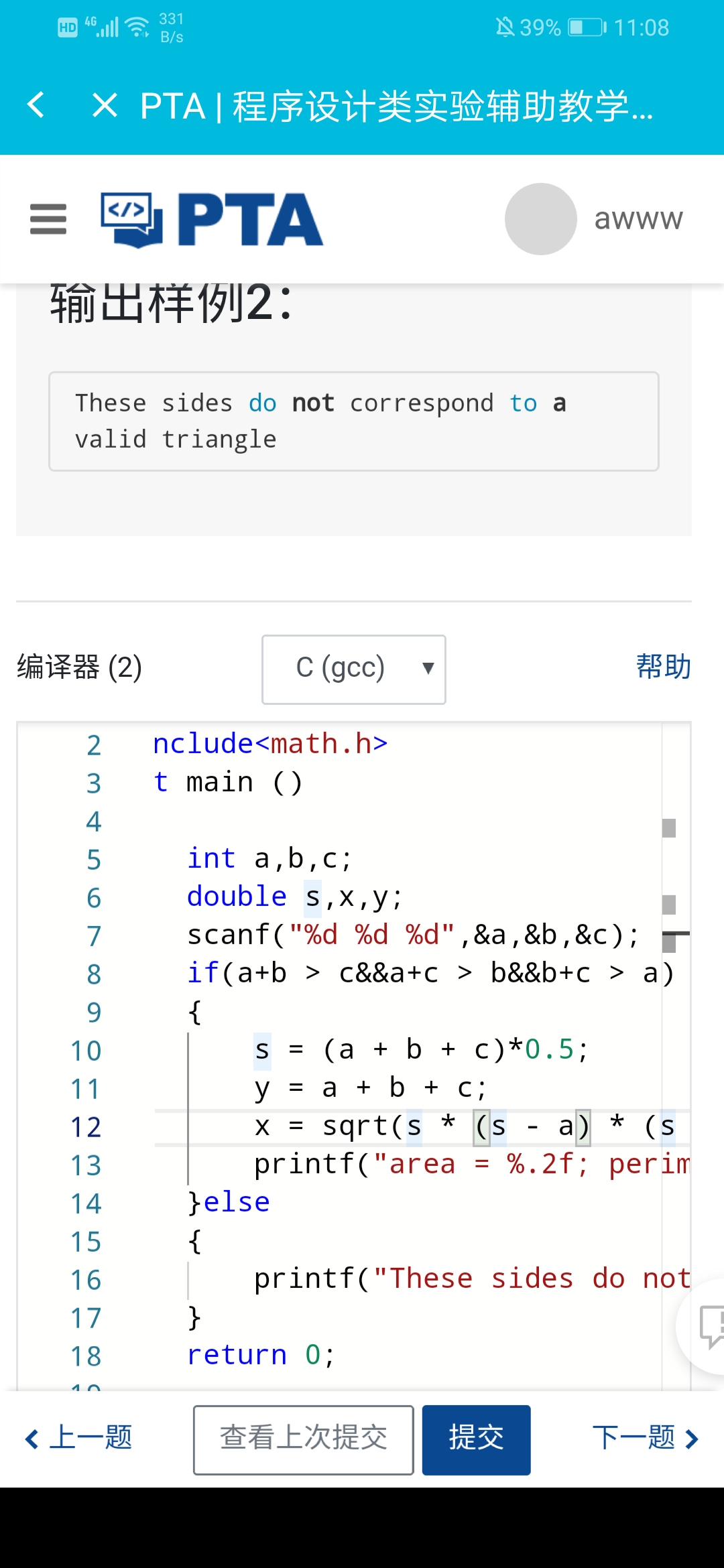
Task: Tap the browser back arrow
Action: click(36, 105)
